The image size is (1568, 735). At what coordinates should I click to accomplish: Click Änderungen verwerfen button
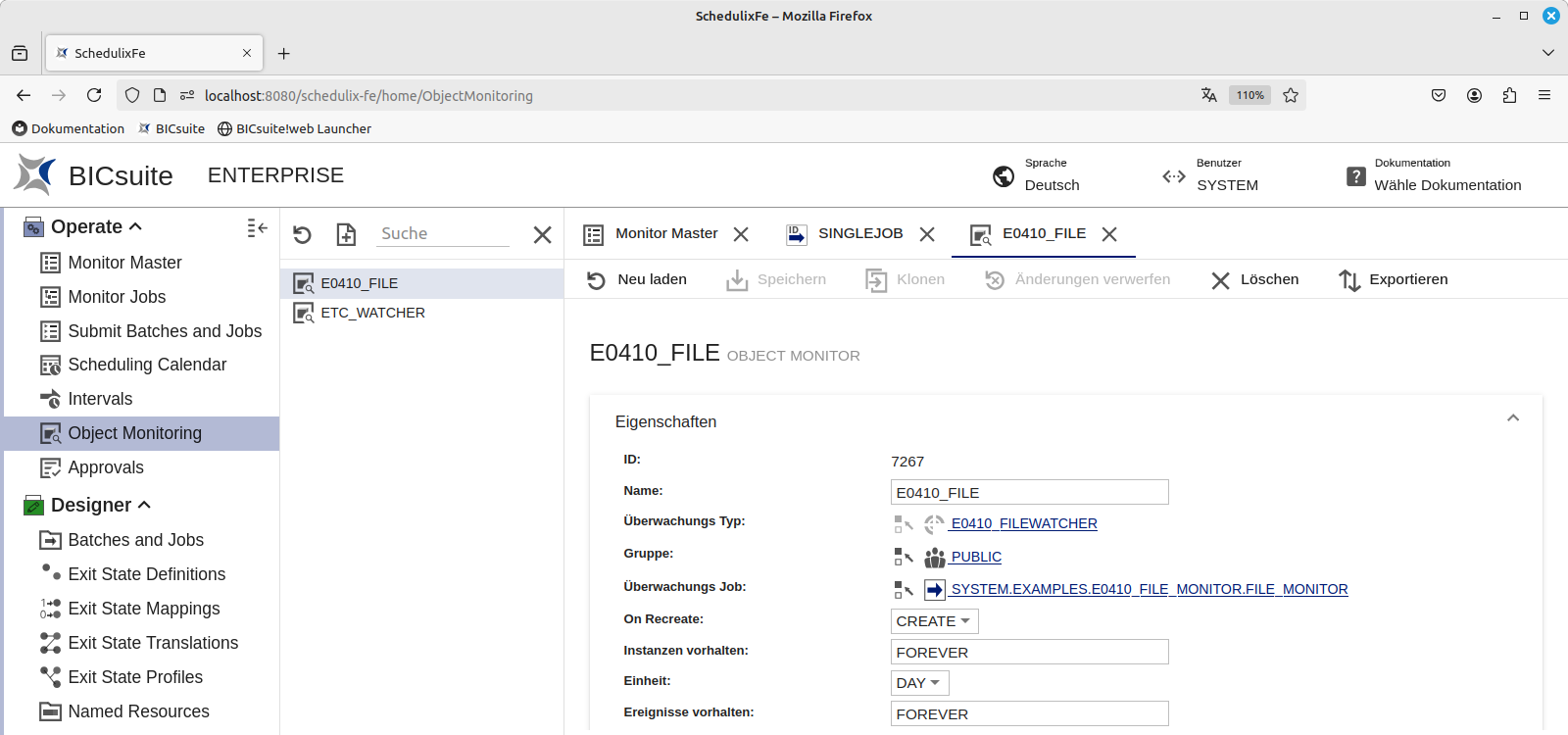pos(1077,279)
